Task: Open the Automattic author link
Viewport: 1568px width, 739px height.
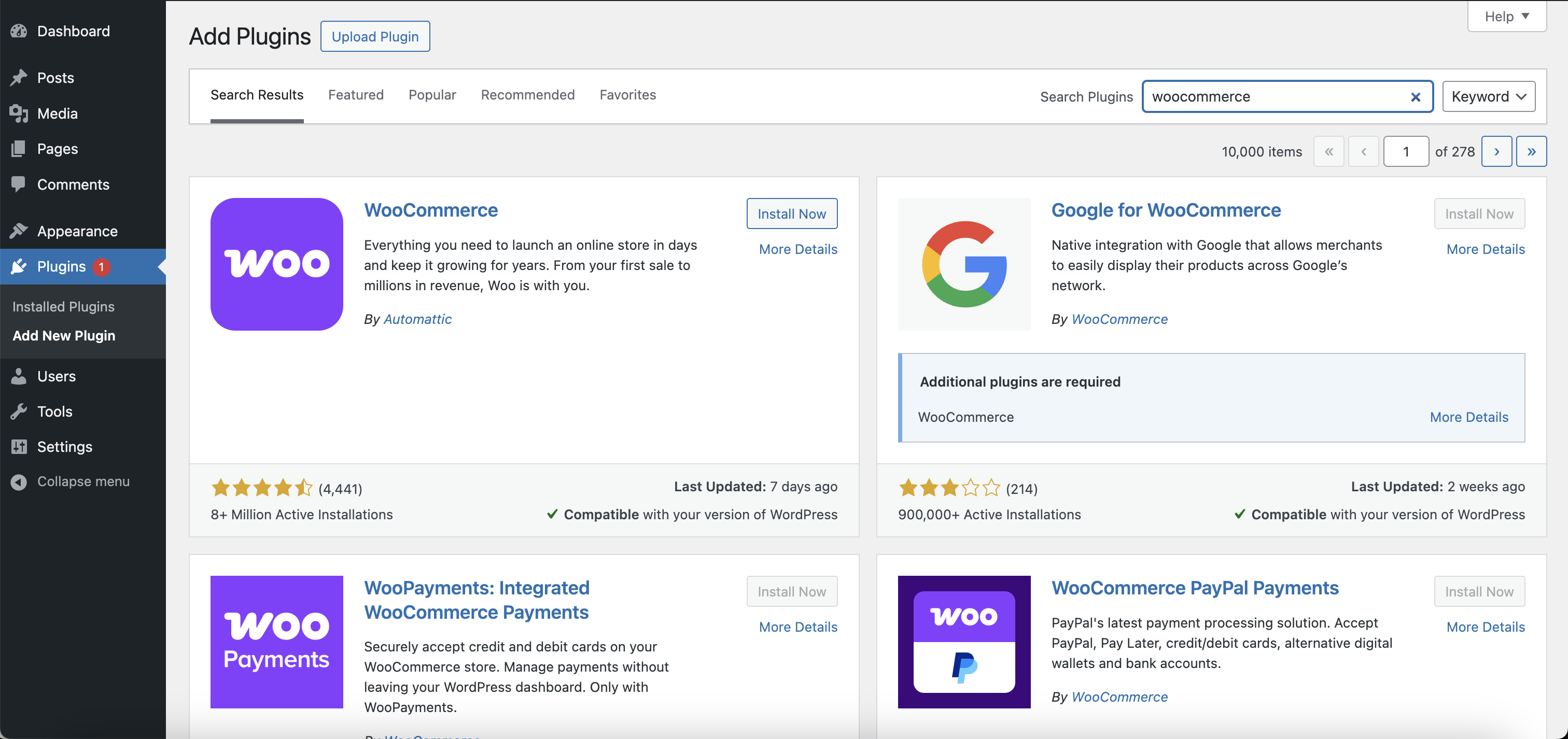Action: 417,319
